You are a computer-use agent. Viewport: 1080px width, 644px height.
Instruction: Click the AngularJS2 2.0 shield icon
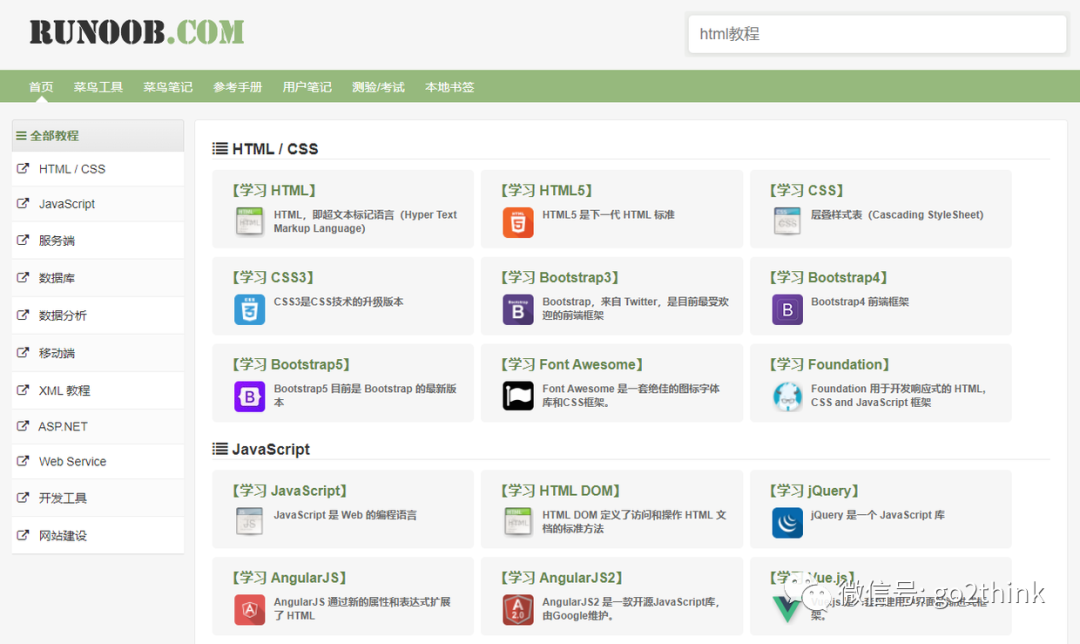(518, 610)
